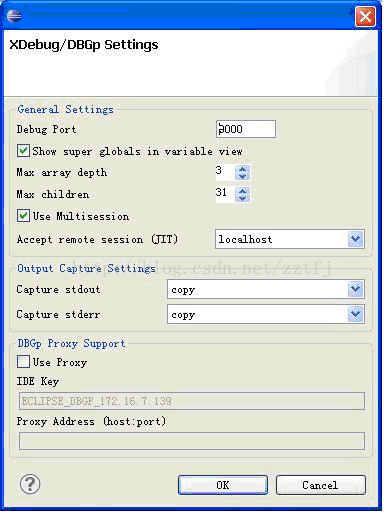Open the Capture stdout dropdown

click(355, 289)
